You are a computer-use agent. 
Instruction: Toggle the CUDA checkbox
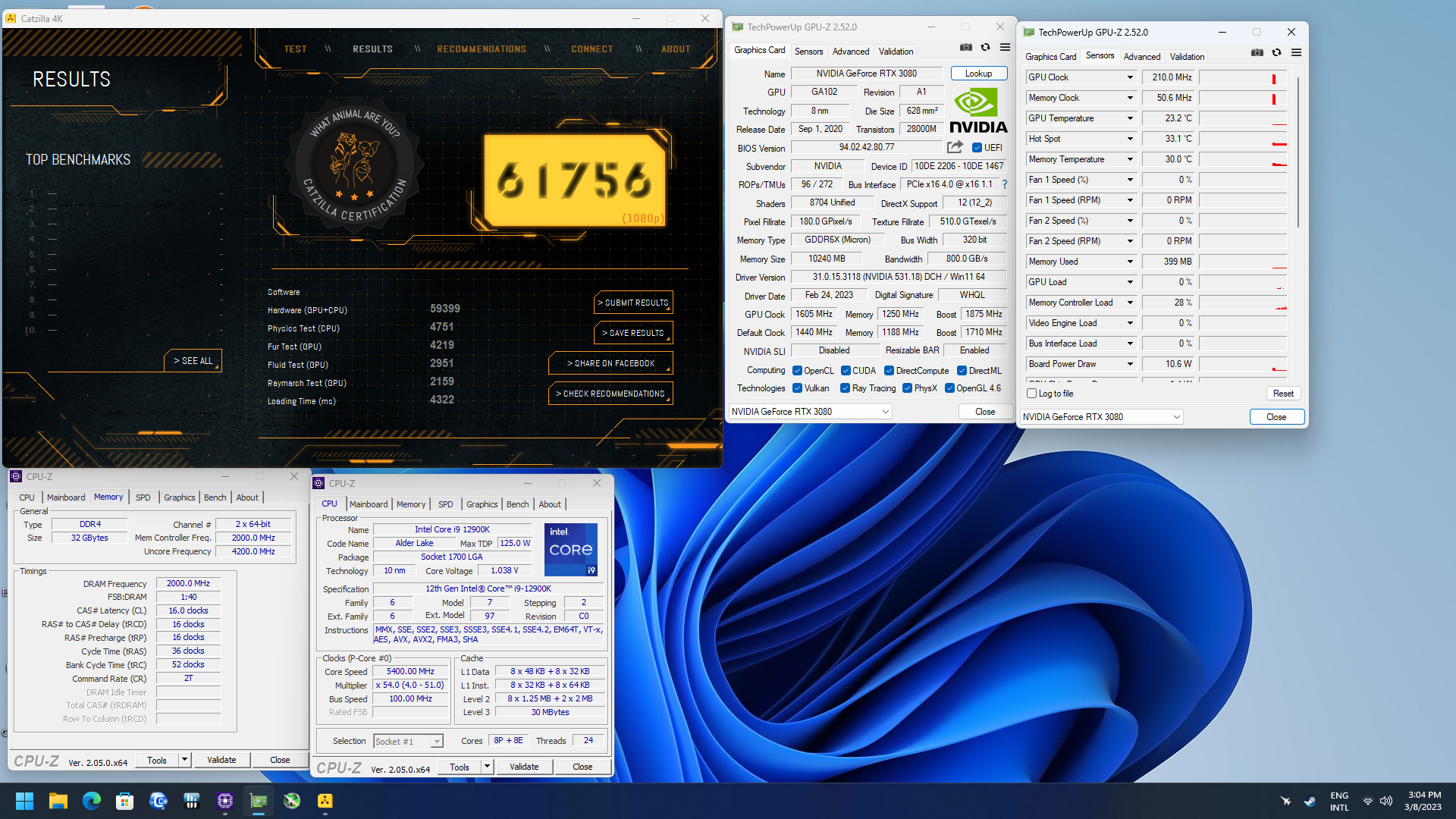click(846, 371)
